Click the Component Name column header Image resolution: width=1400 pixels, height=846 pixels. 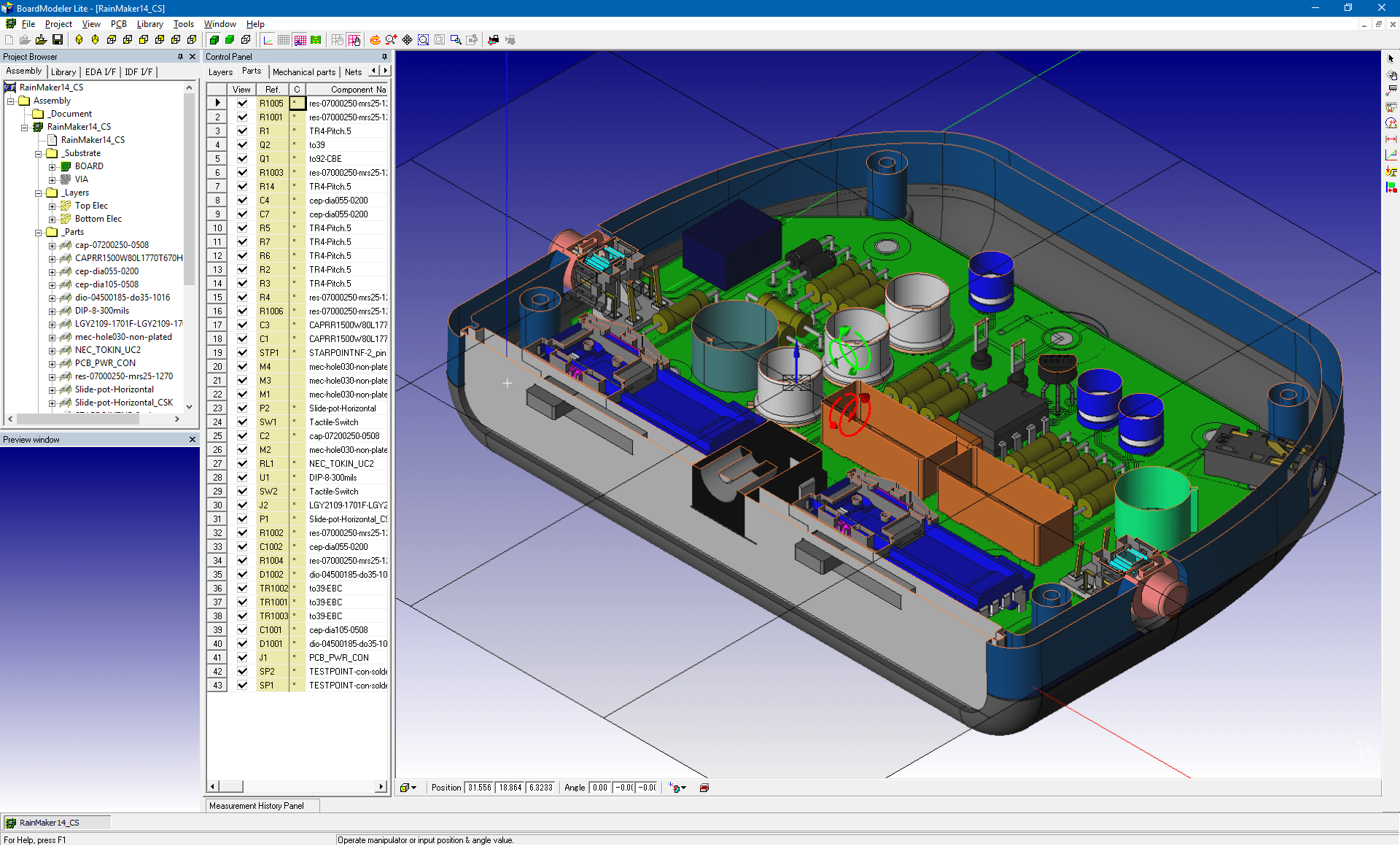[x=348, y=90]
